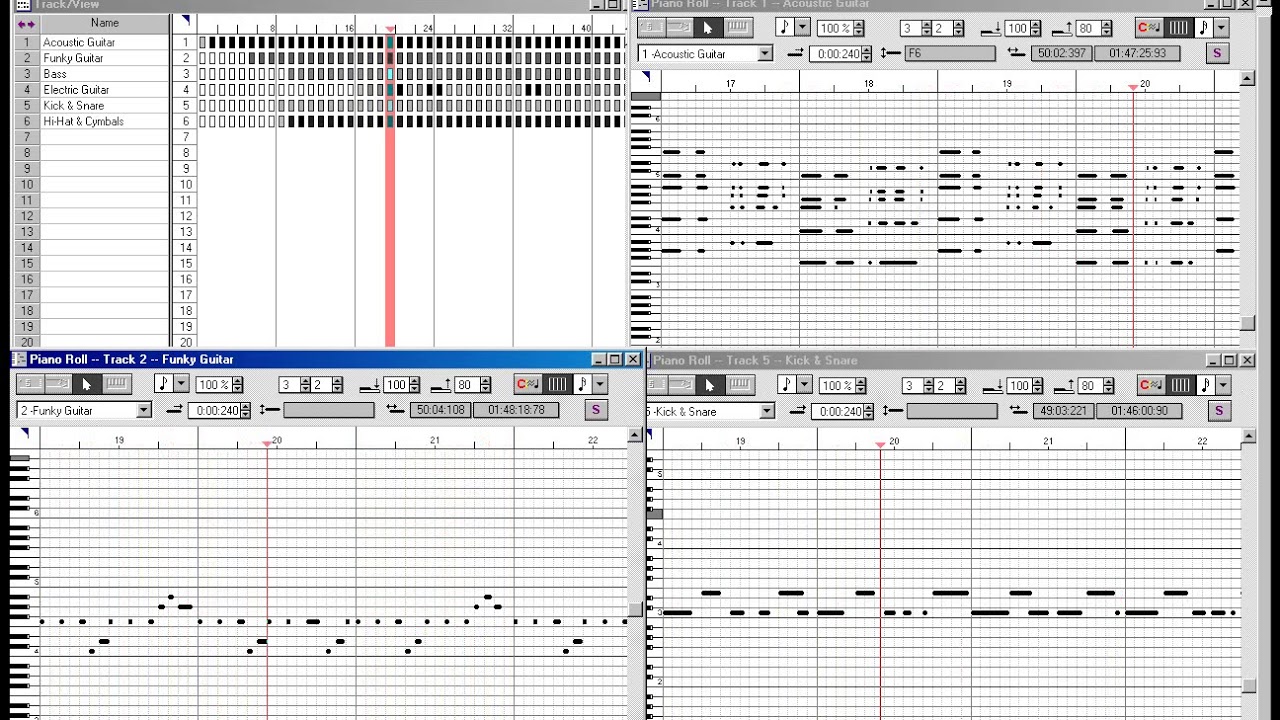This screenshot has height=720, width=1280.
Task: Click scroll-up arrow of Funky Guitar vertical scrollbar
Action: point(635,435)
